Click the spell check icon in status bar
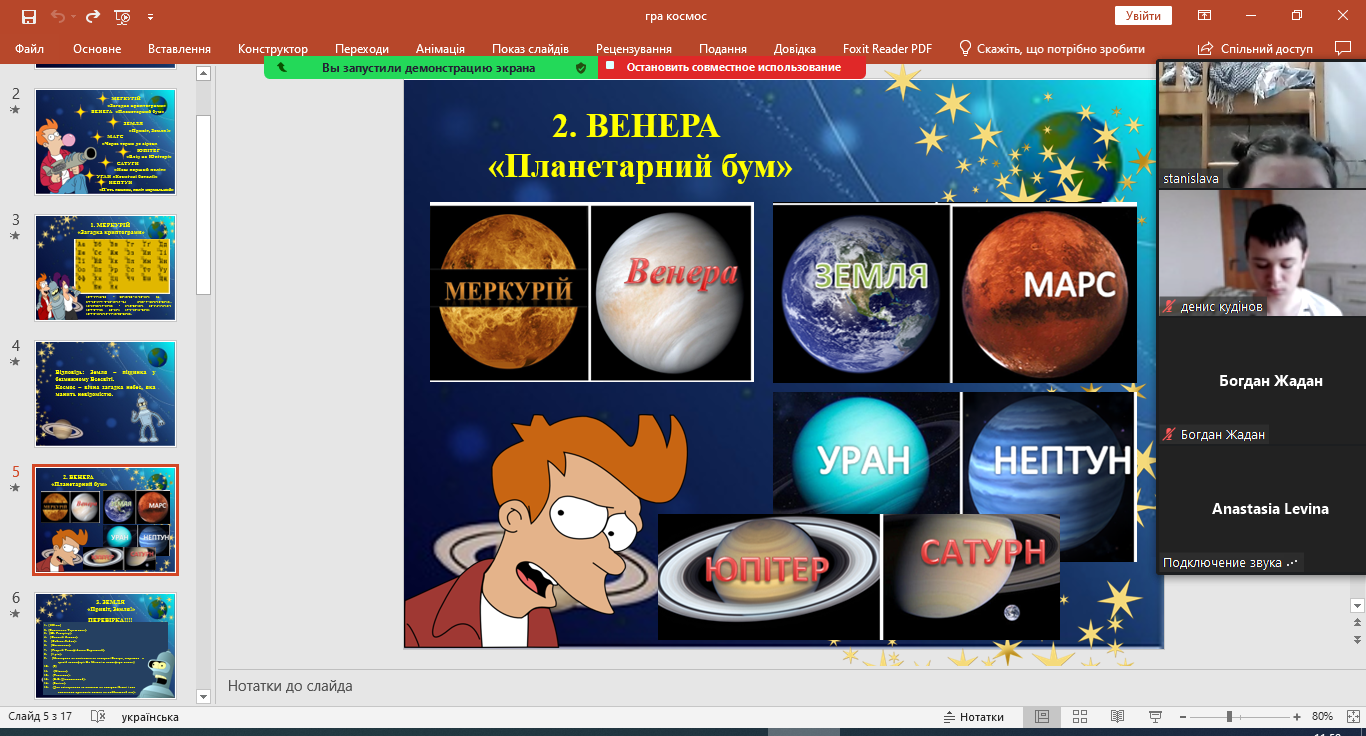 98,717
